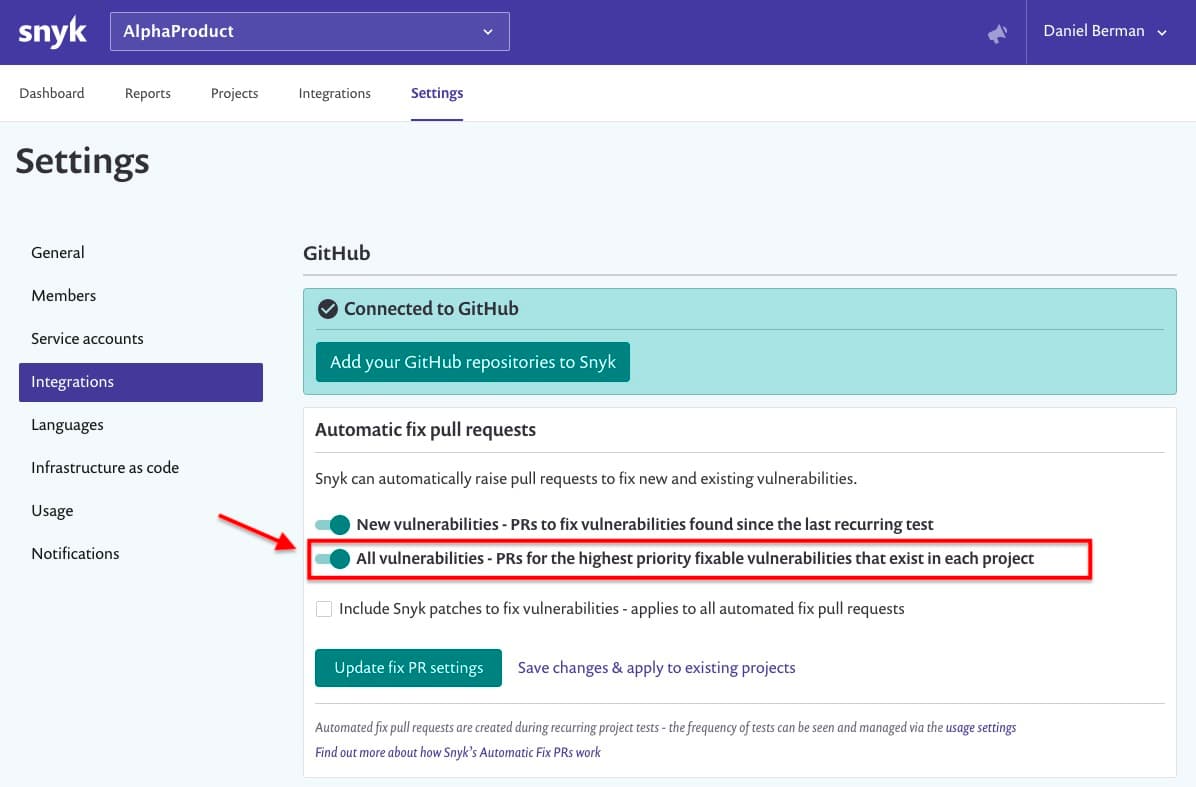Screen dimensions: 1196x787
Task: Click the Automatic fix pull requests heading
Action: pos(426,430)
